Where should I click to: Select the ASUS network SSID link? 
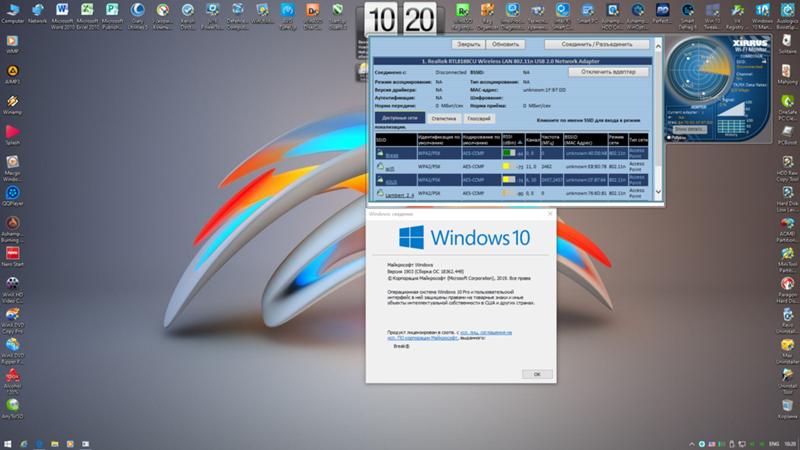pyautogui.click(x=391, y=182)
